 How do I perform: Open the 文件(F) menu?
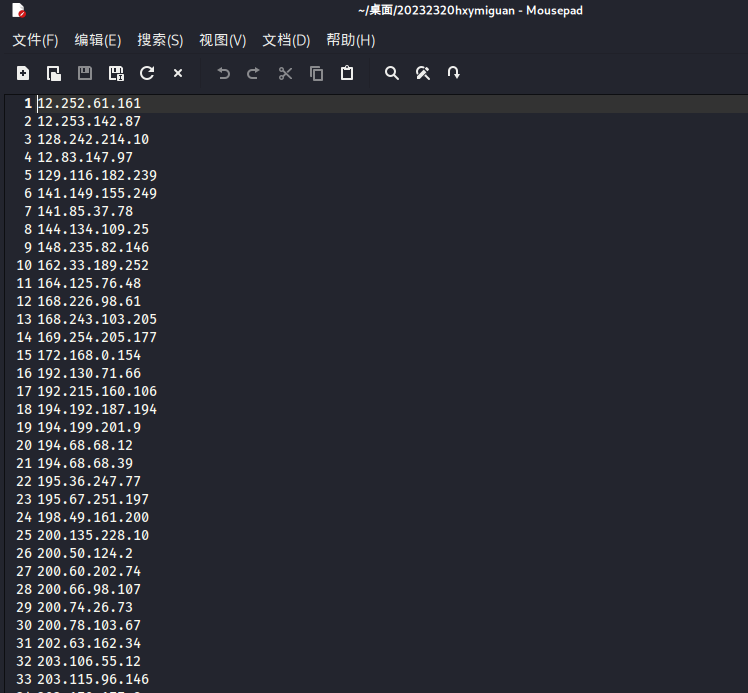(35, 40)
